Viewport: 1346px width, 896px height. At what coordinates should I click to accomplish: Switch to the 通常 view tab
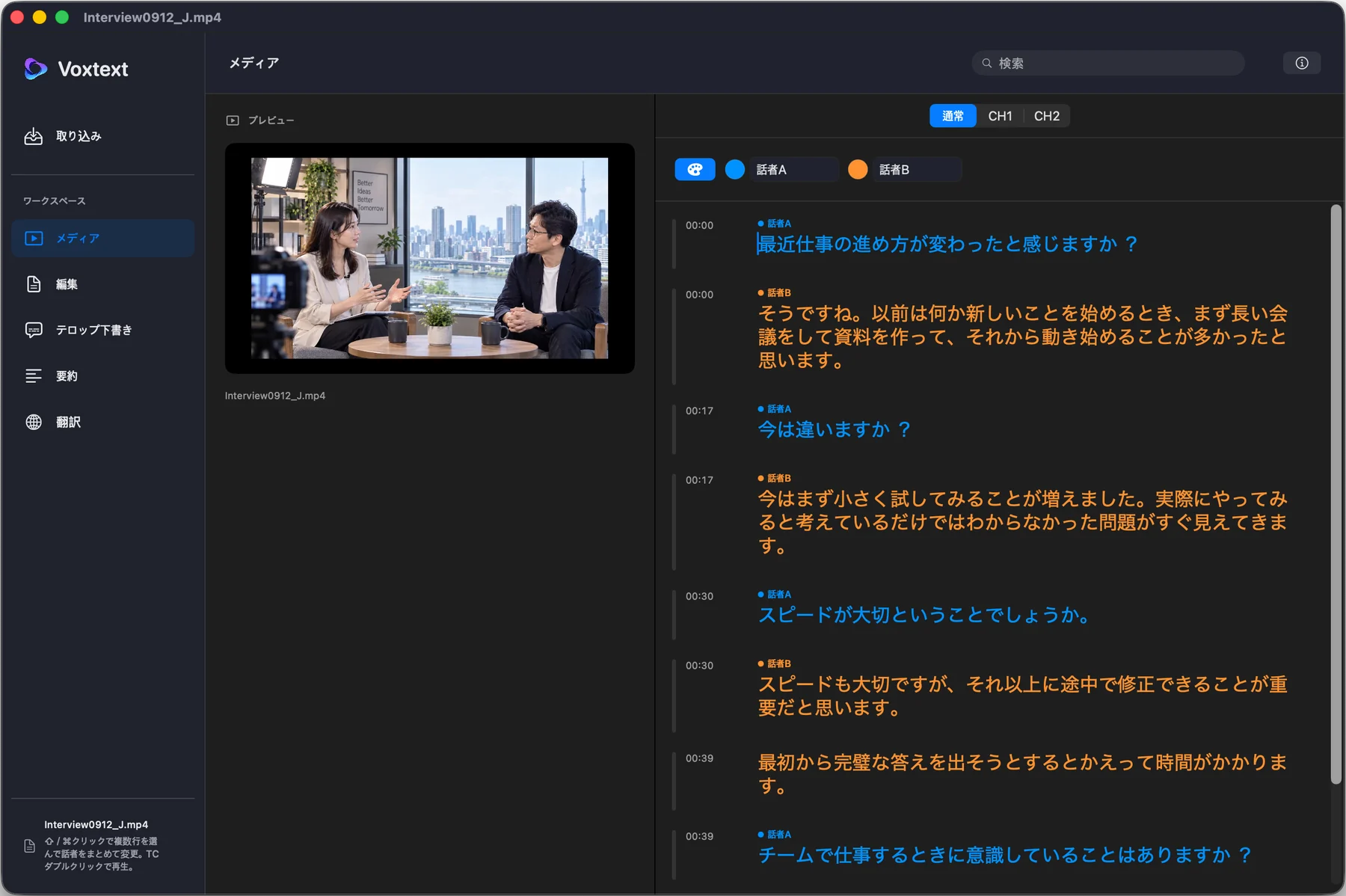pyautogui.click(x=953, y=116)
